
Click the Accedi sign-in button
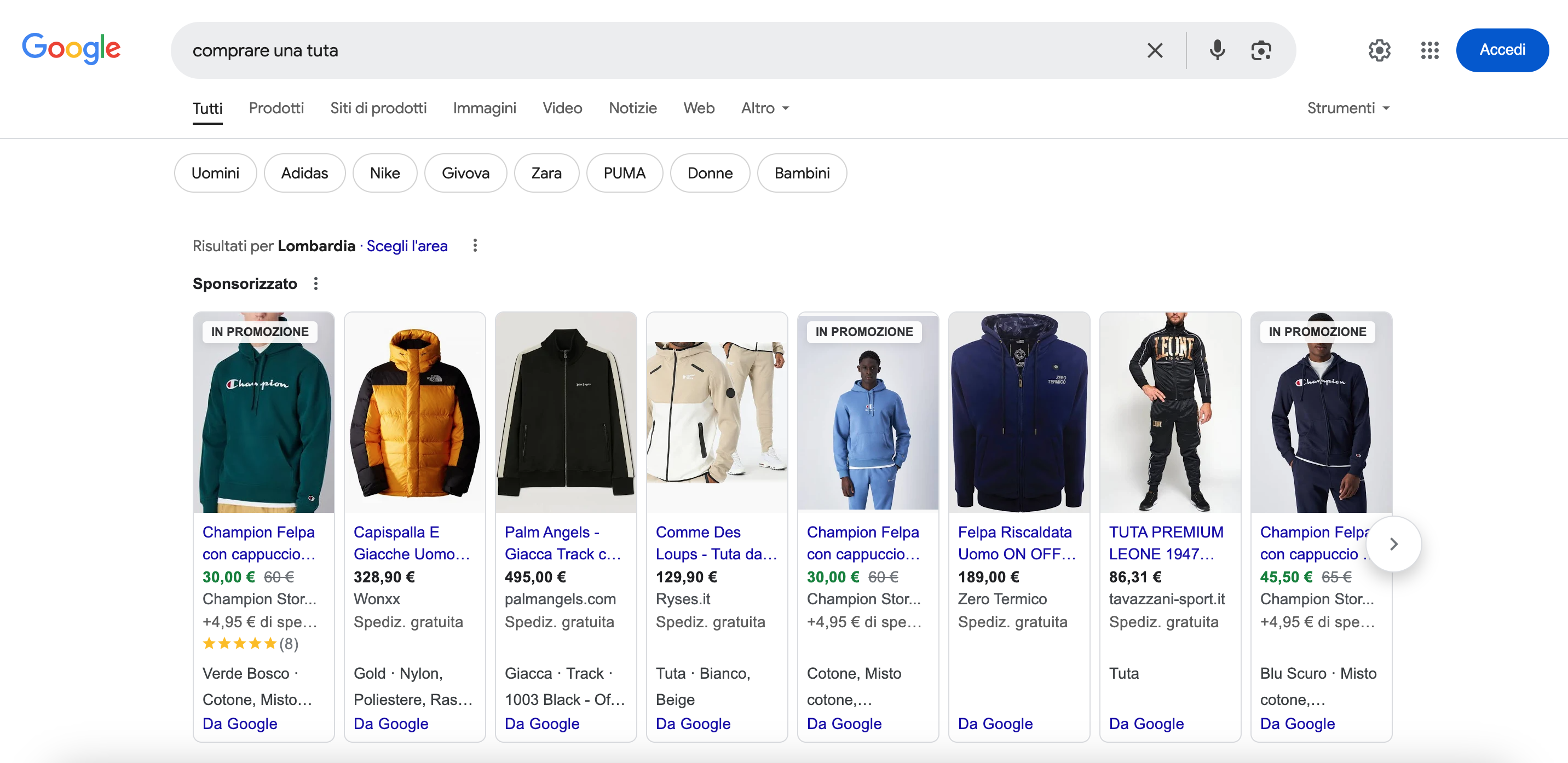[1502, 50]
